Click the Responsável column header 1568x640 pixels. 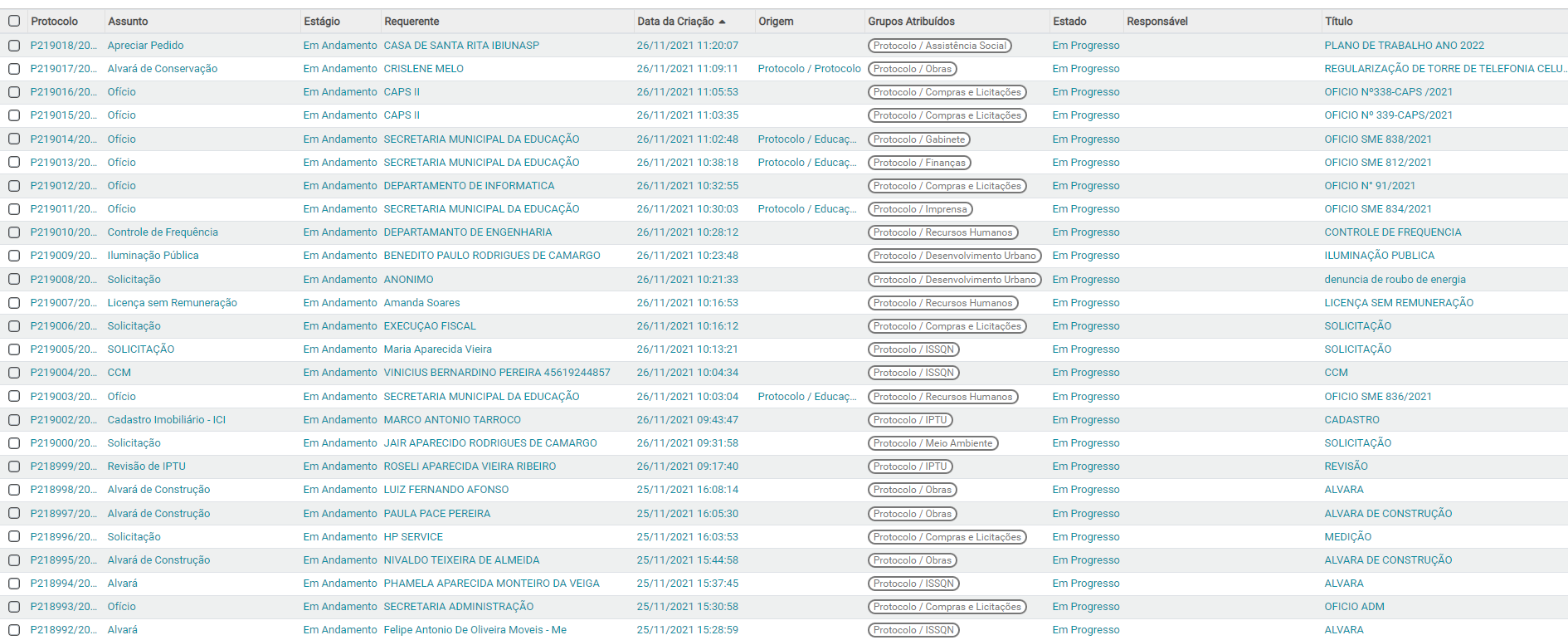coord(1157,22)
